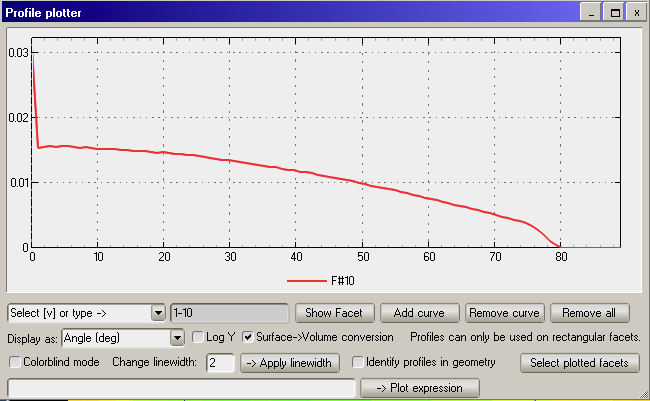Viewport: 650px width, 401px height.
Task: Click the linewidth value field
Action: 220,362
